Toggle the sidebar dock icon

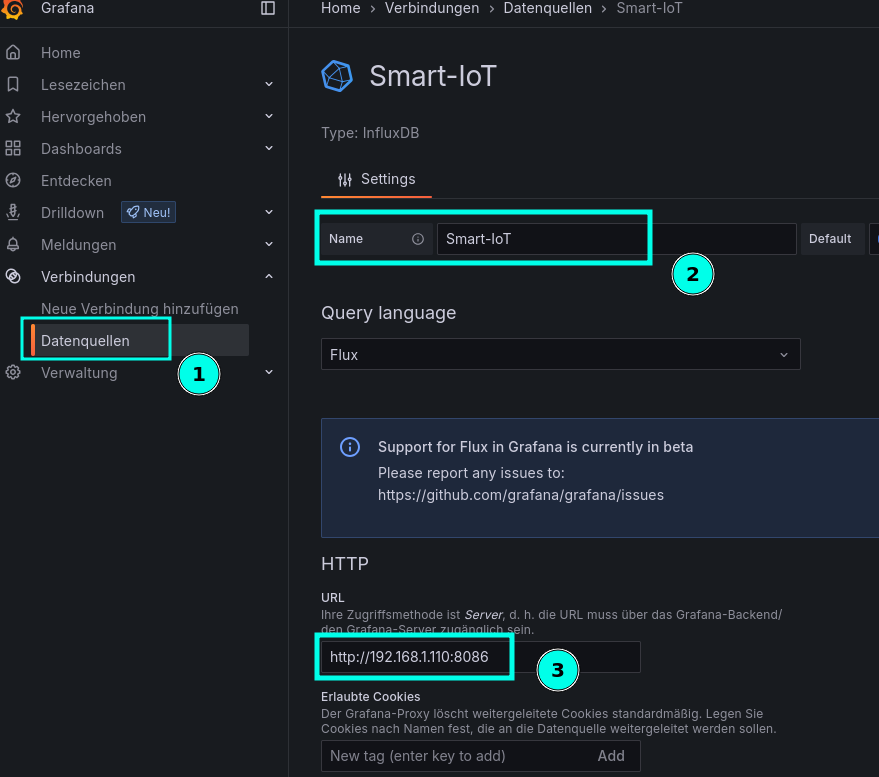pos(268,8)
